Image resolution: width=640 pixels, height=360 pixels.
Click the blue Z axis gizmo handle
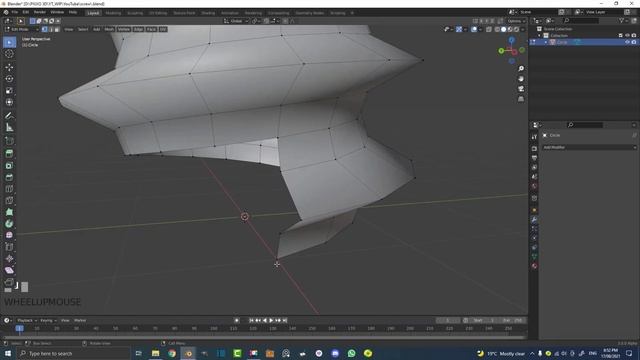point(511,40)
